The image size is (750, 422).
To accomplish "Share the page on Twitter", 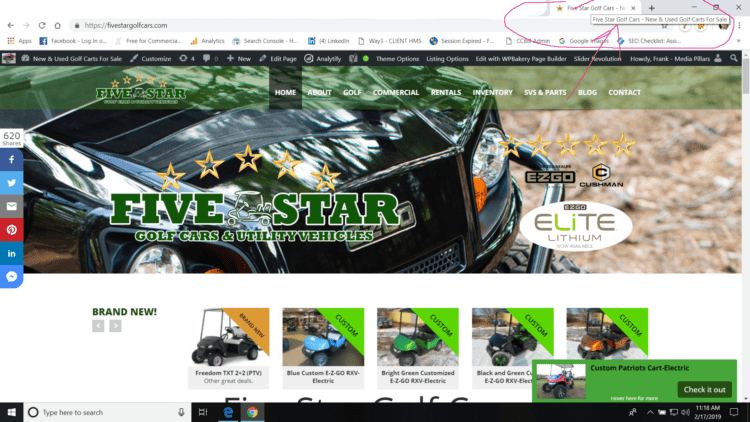I will [11, 183].
